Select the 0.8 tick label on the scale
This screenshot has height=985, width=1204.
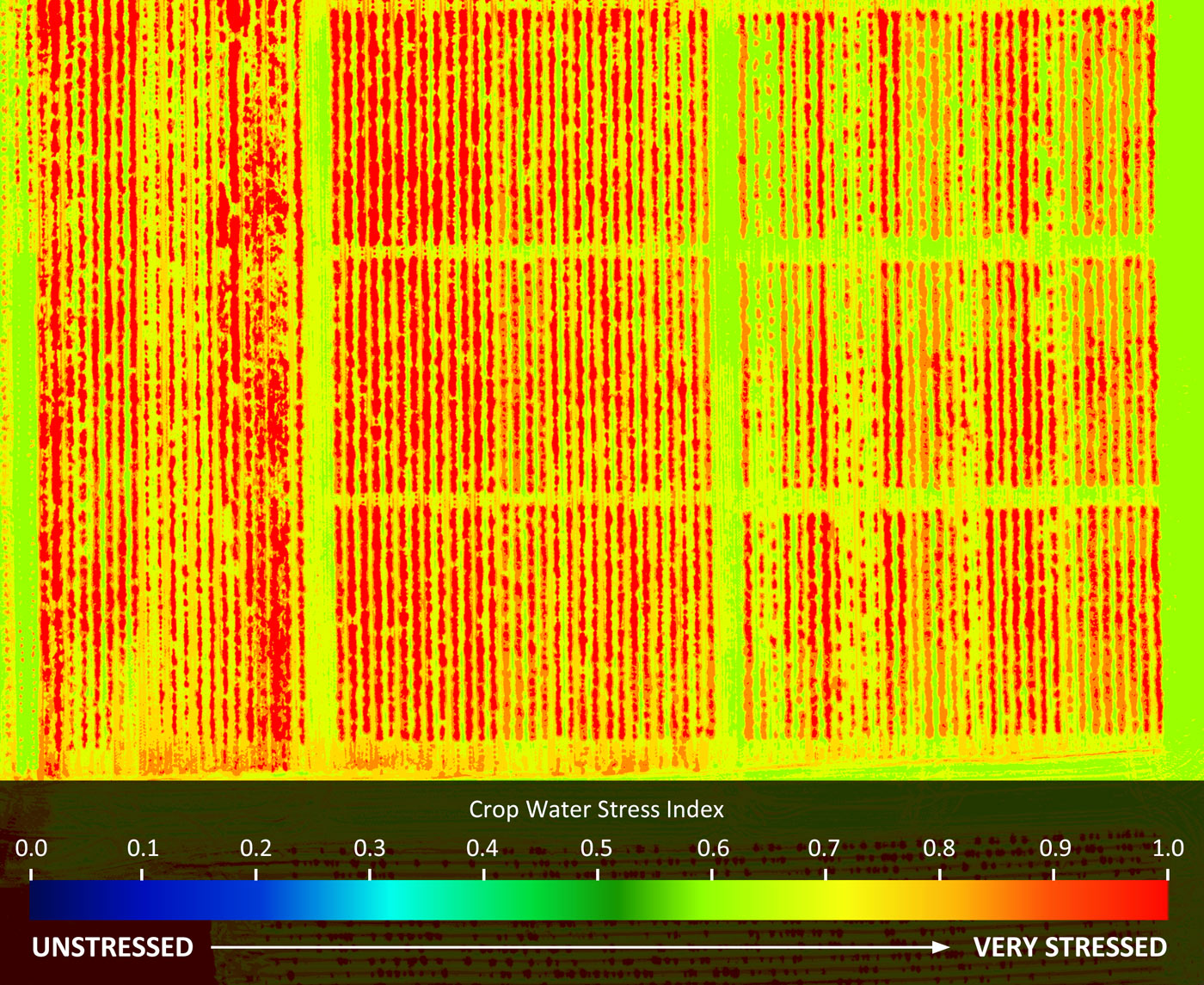pyautogui.click(x=939, y=848)
